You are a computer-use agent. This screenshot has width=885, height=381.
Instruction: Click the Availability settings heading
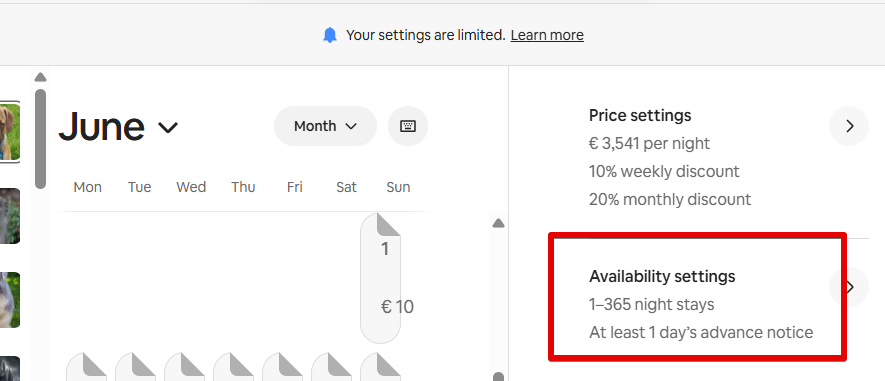662,277
